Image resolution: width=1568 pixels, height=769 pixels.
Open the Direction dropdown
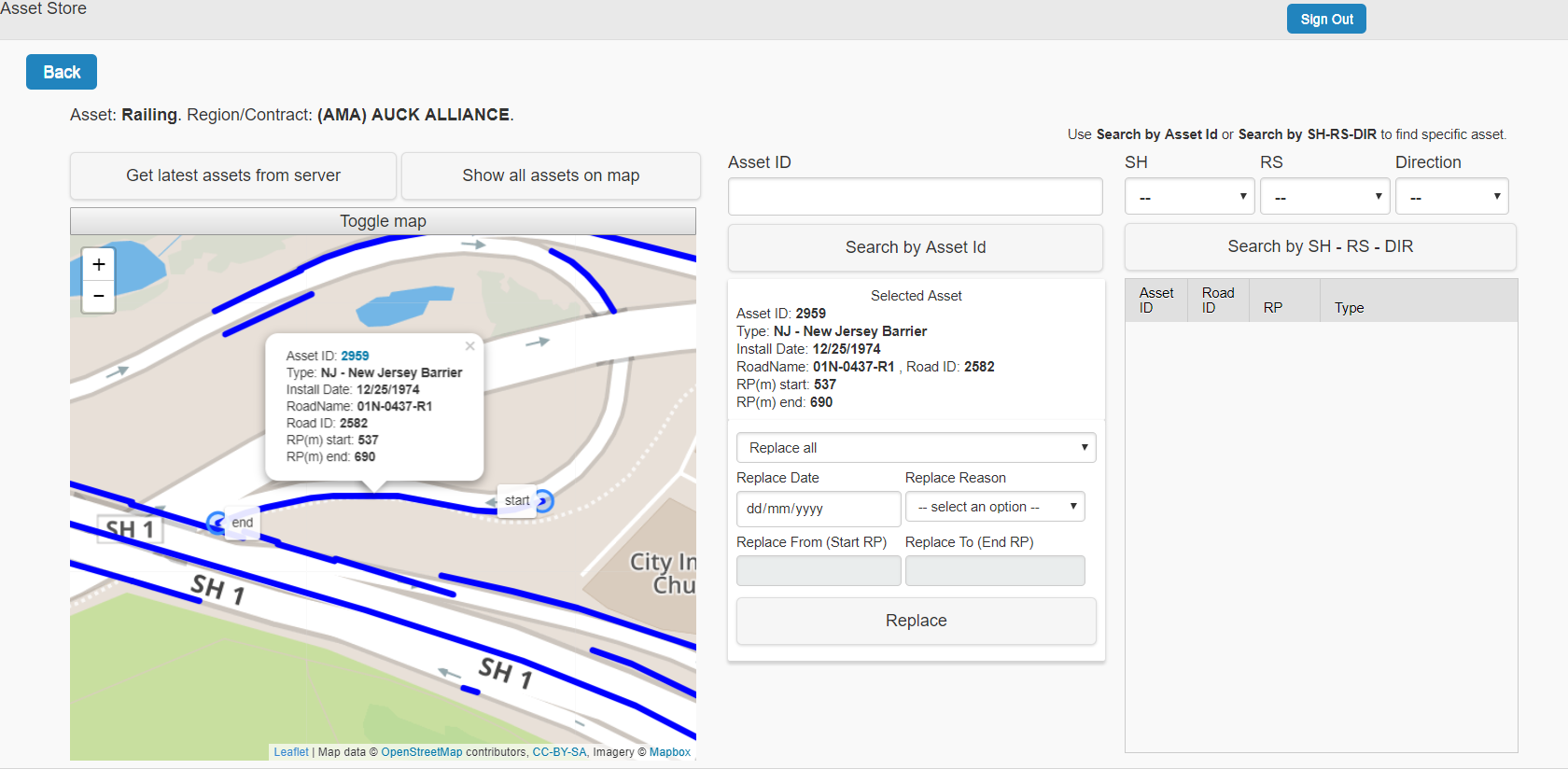[1451, 197]
